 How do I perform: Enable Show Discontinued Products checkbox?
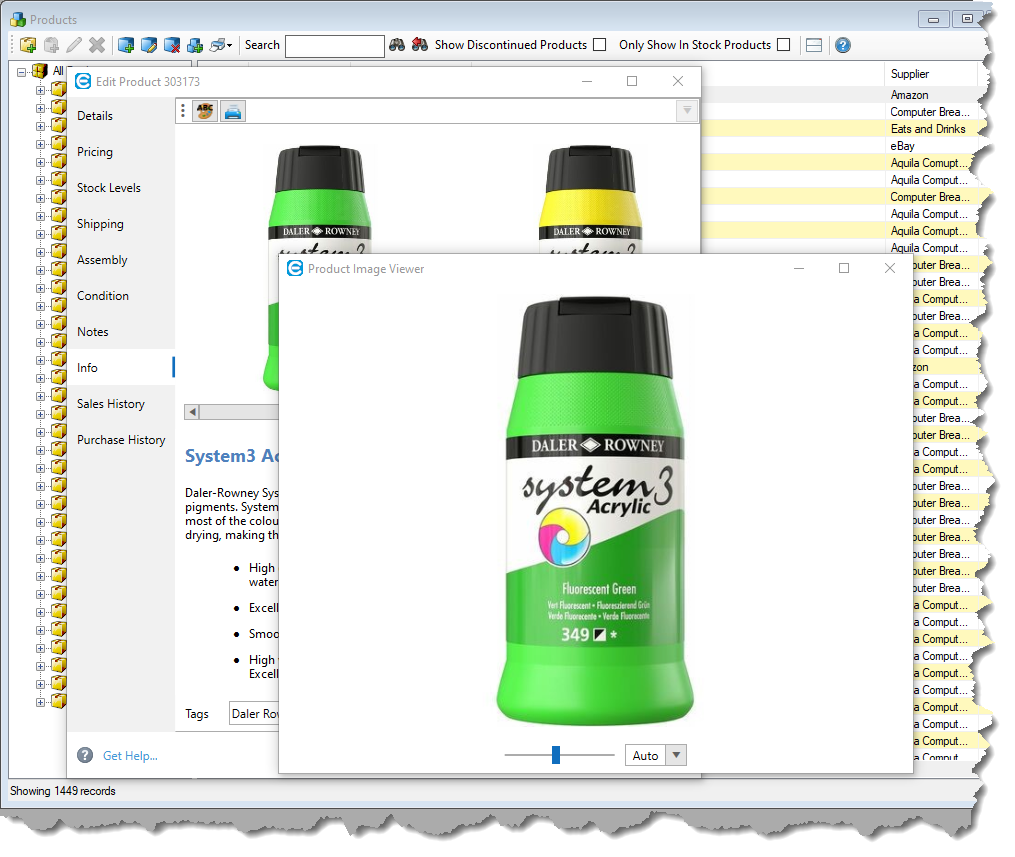pyautogui.click(x=599, y=45)
